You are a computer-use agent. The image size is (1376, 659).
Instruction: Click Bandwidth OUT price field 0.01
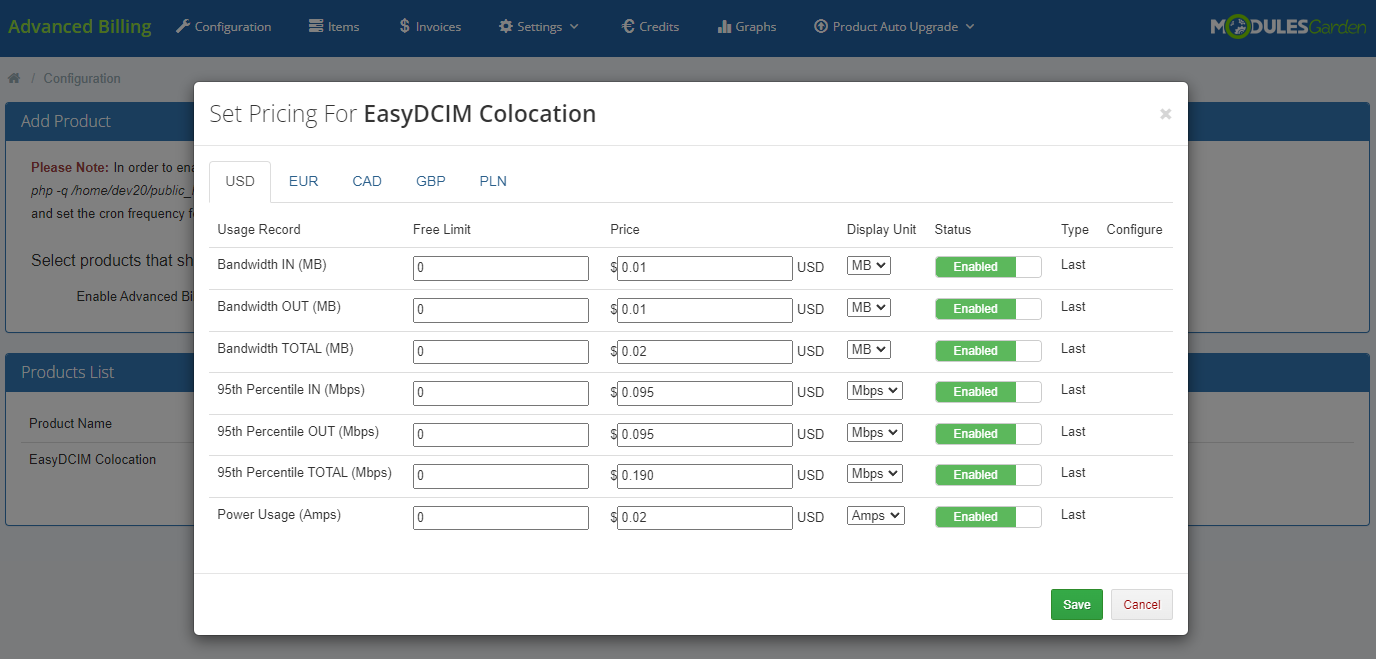pos(705,310)
